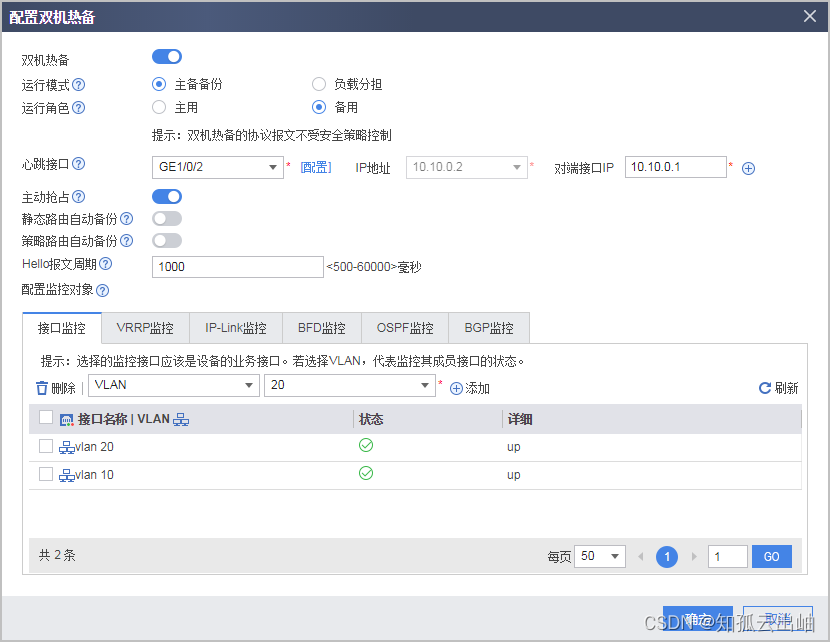Click the GO page button
This screenshot has height=642, width=830.
point(772,556)
